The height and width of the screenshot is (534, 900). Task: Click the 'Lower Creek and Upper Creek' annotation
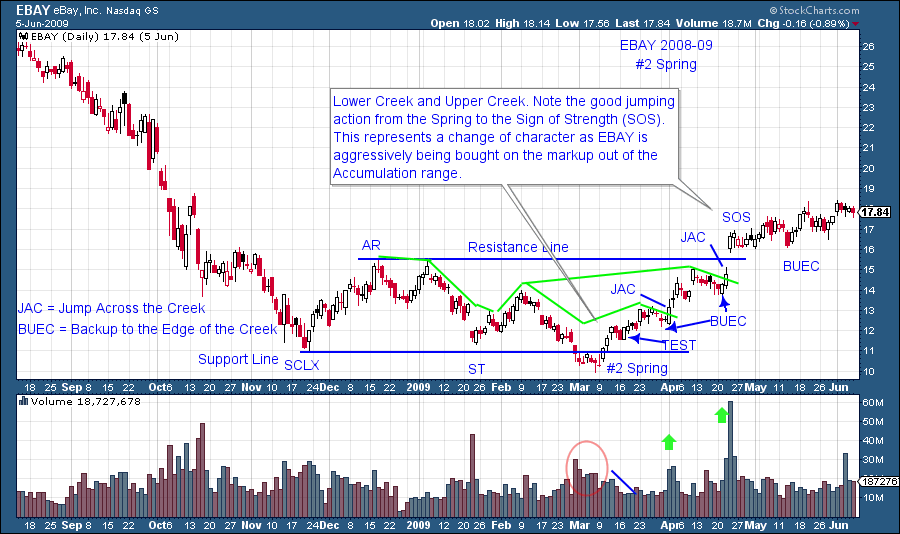tap(504, 137)
